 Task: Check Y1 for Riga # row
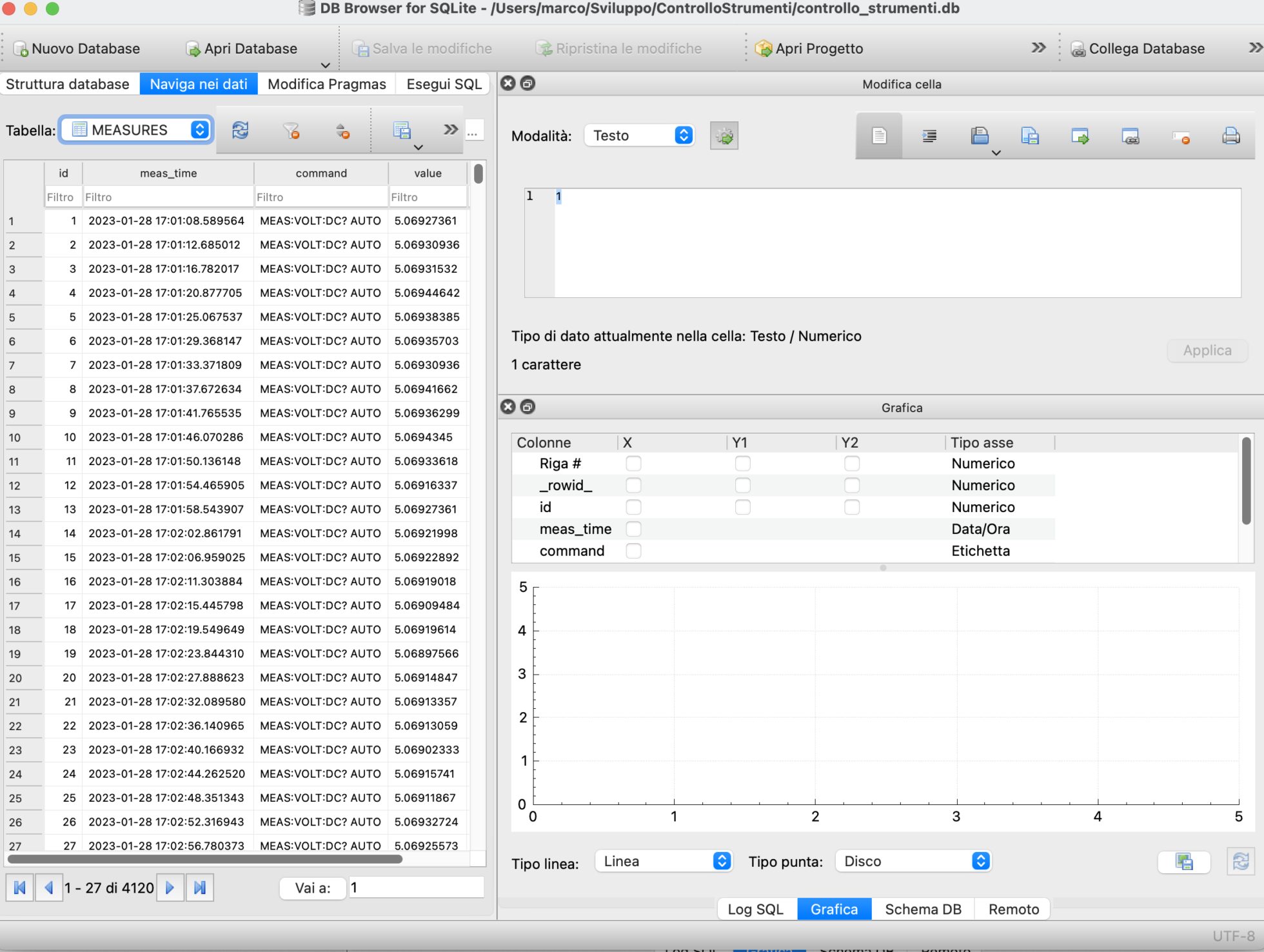click(743, 463)
